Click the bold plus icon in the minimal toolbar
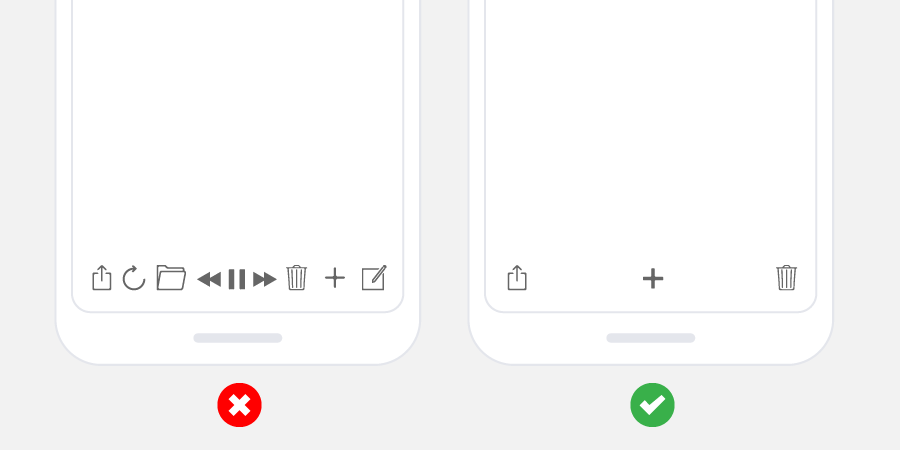Viewport: 901px width, 451px height. point(653,279)
